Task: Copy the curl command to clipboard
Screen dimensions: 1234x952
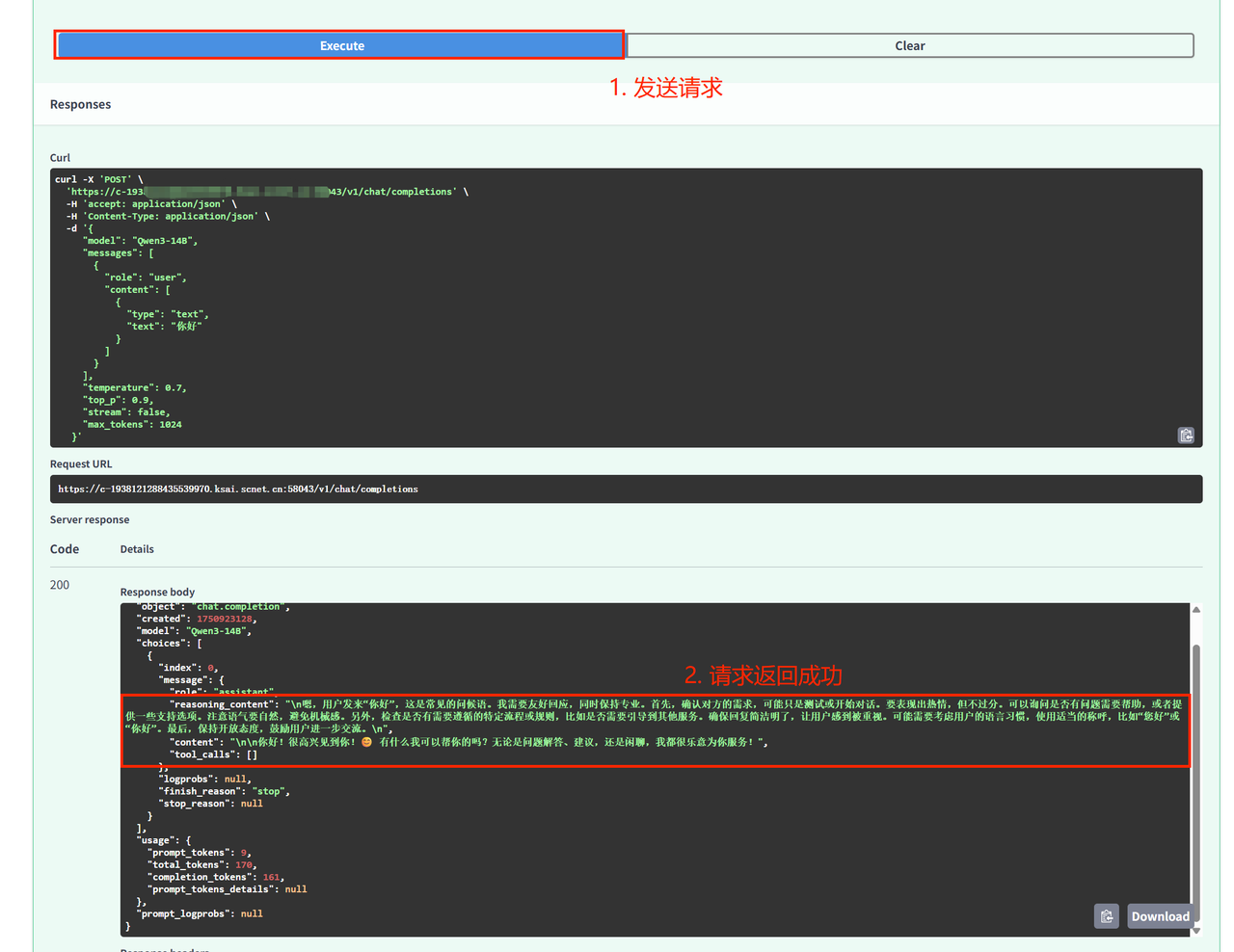Action: (1186, 436)
